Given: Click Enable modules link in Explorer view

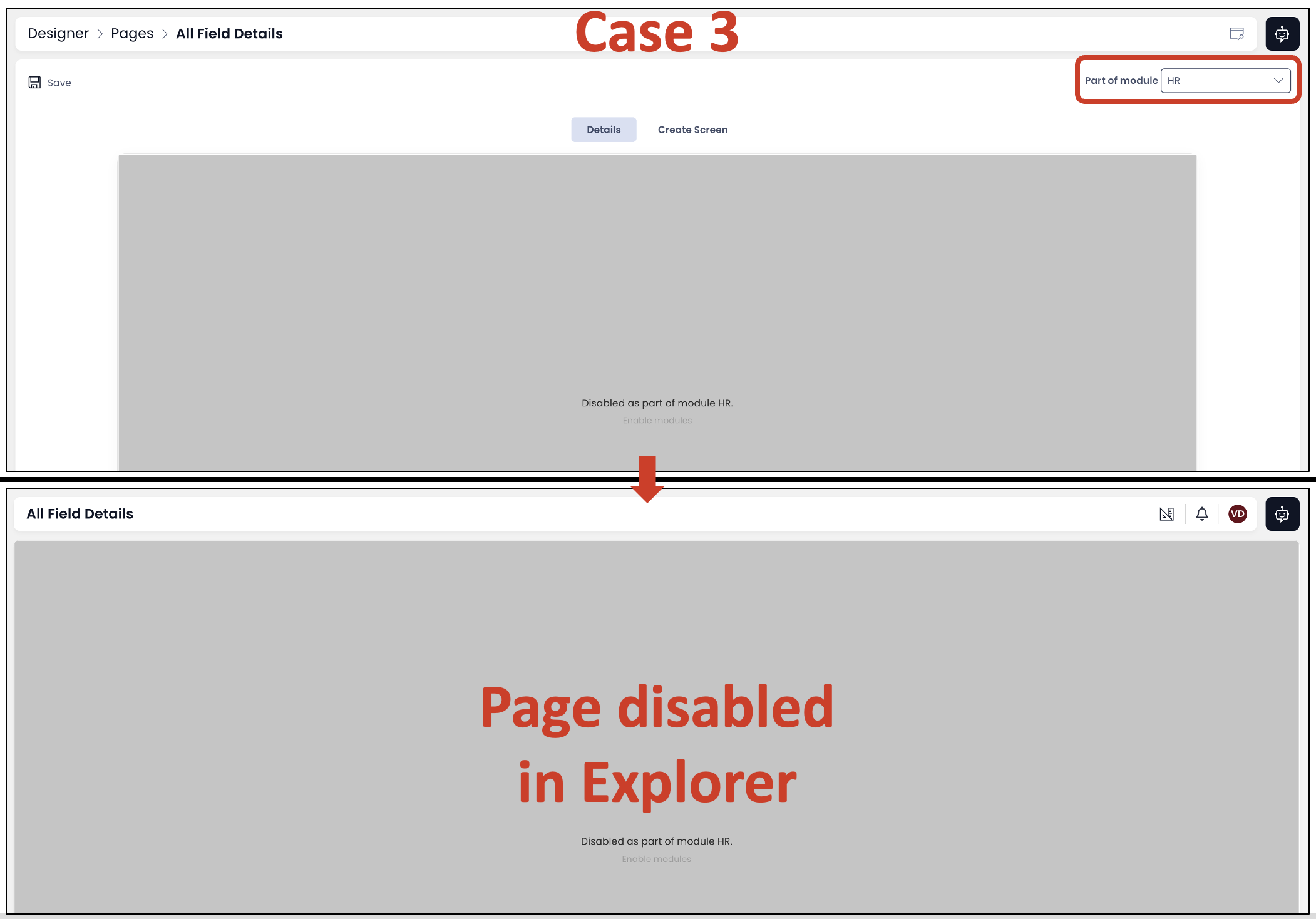Looking at the screenshot, I should (x=657, y=859).
